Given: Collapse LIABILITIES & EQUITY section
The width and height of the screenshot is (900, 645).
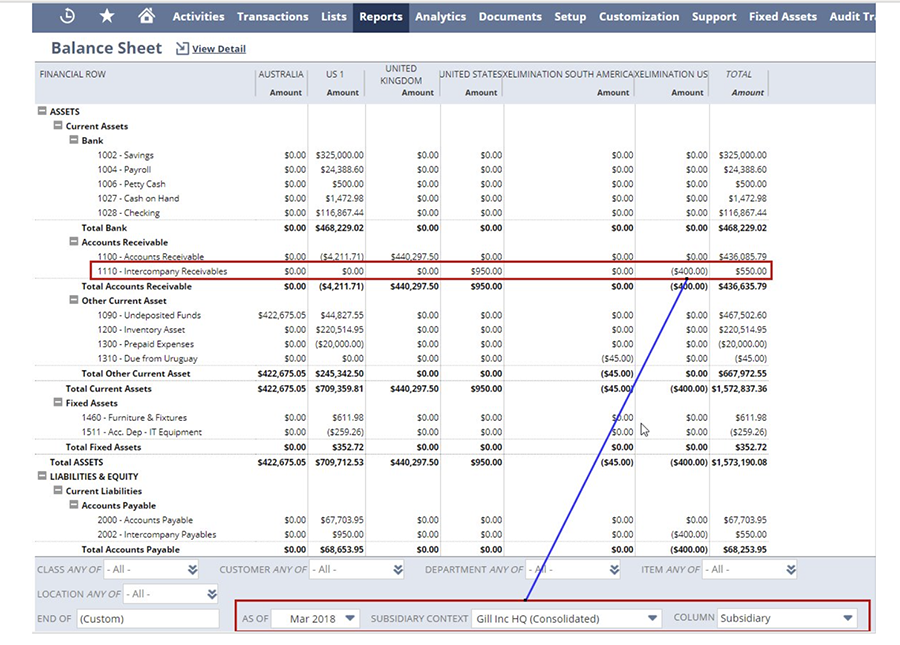Looking at the screenshot, I should [x=42, y=477].
